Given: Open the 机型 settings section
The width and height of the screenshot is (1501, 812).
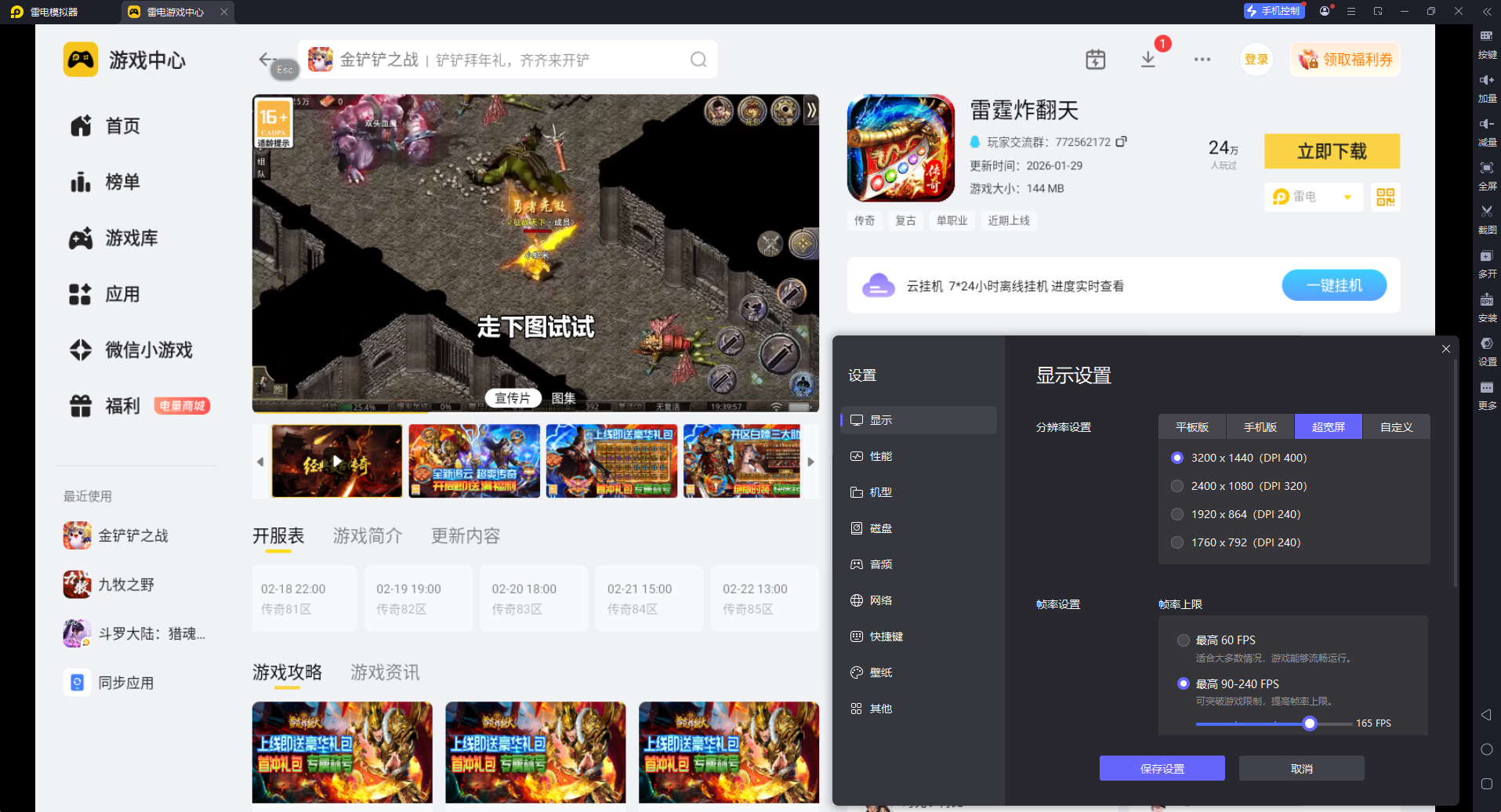Looking at the screenshot, I should pyautogui.click(x=919, y=492).
